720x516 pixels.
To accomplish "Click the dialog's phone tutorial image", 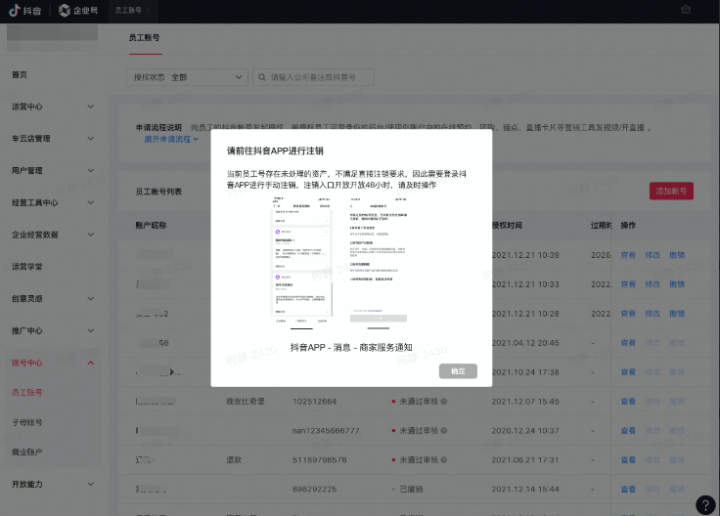I will pos(339,264).
